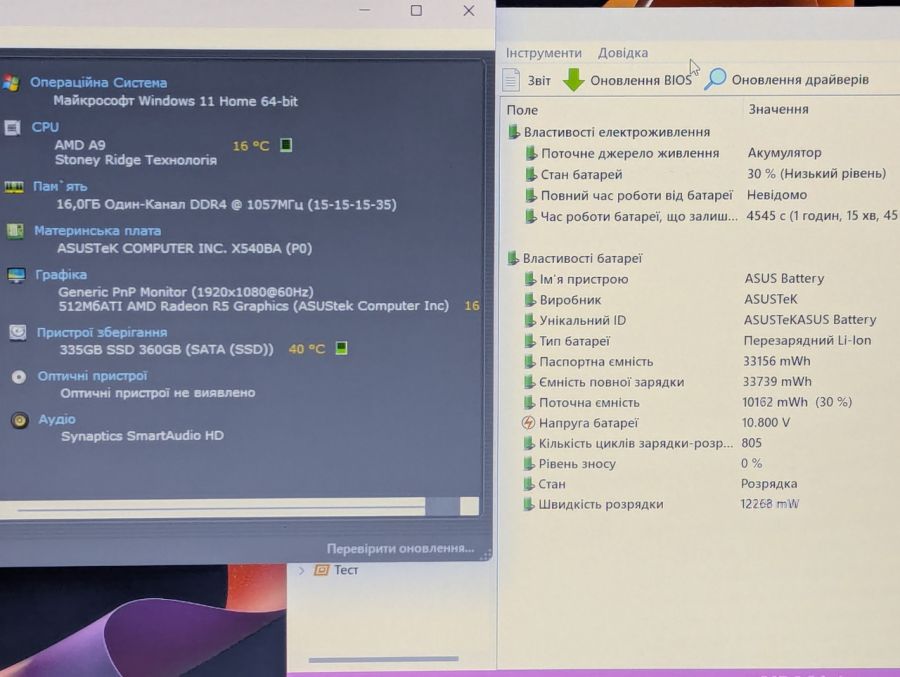Minimize the Speccy window
This screenshot has height=677, width=900.
[x=364, y=10]
